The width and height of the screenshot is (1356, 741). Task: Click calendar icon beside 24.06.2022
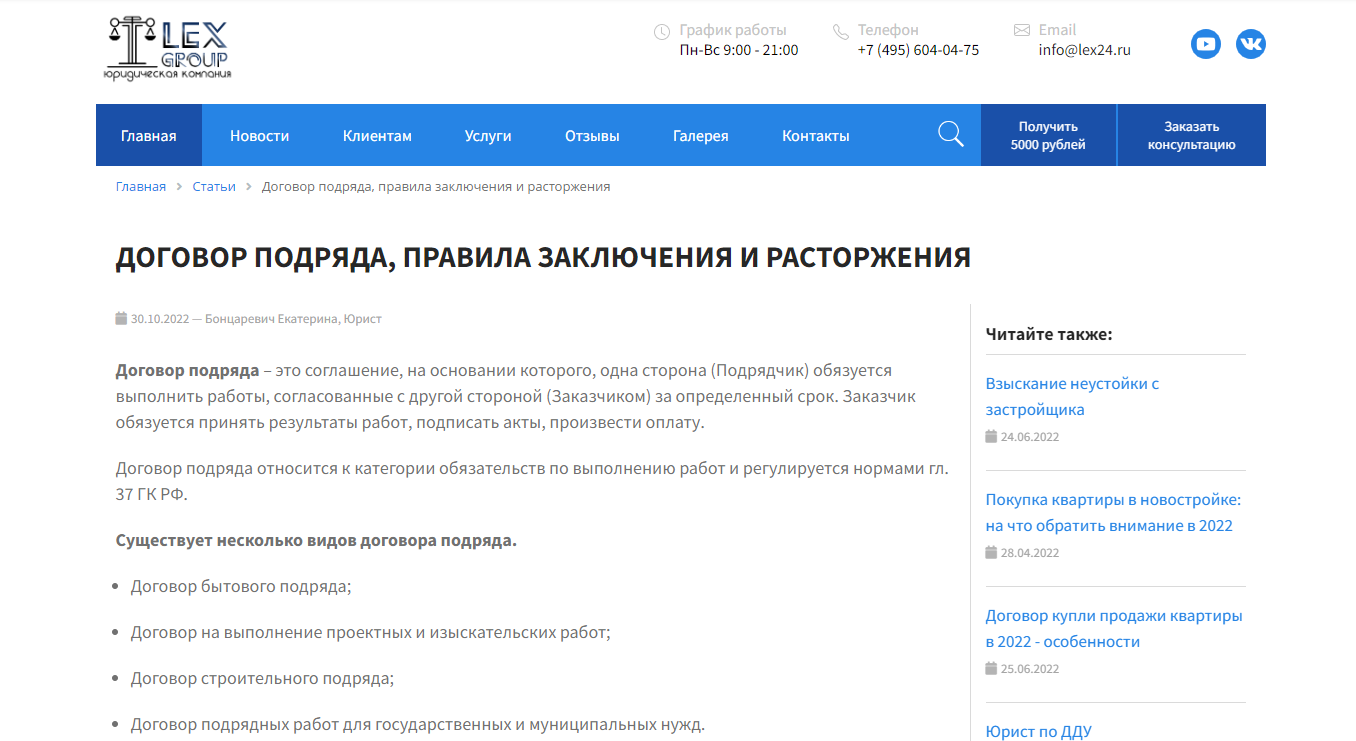pyautogui.click(x=991, y=436)
